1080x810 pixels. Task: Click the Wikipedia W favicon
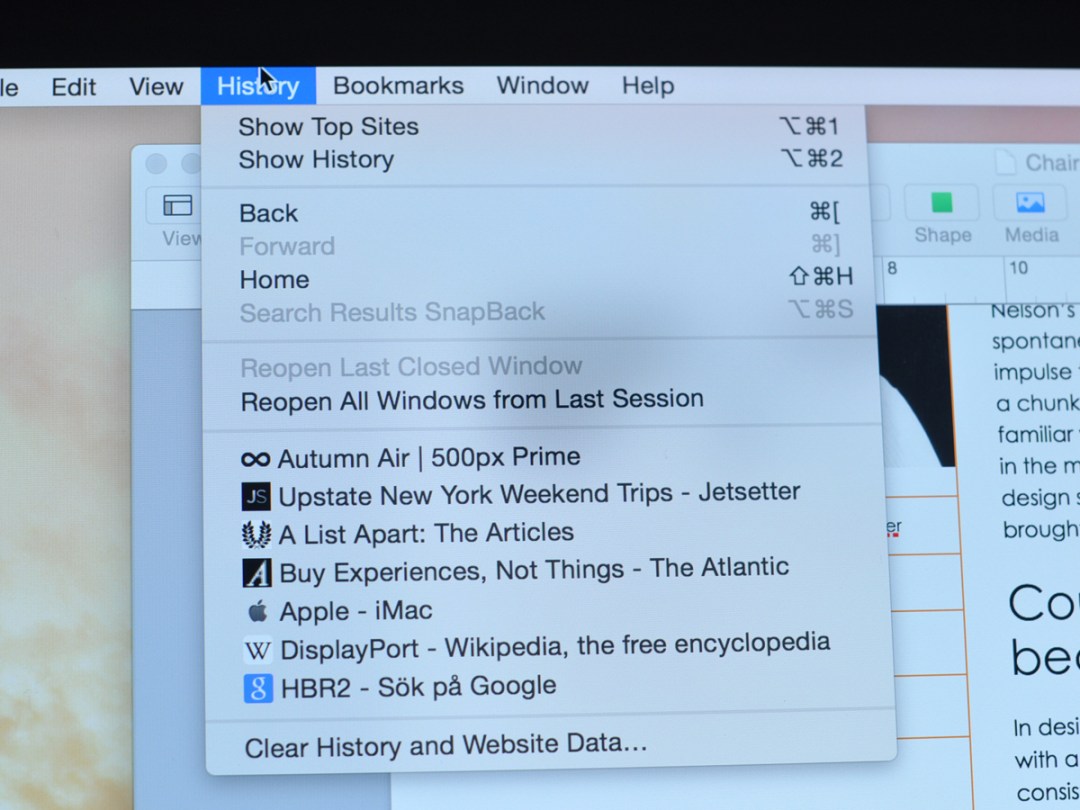click(258, 650)
